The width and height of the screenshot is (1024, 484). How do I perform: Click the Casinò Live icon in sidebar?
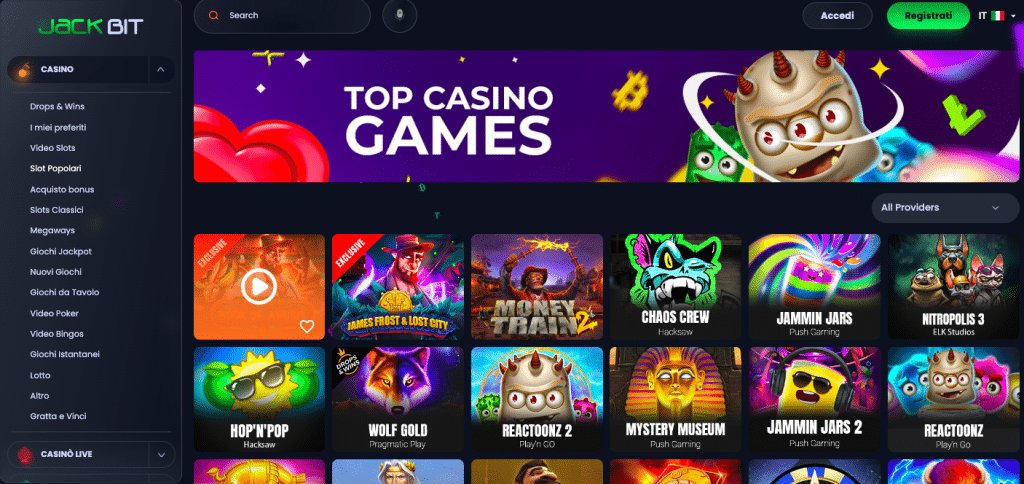click(24, 454)
